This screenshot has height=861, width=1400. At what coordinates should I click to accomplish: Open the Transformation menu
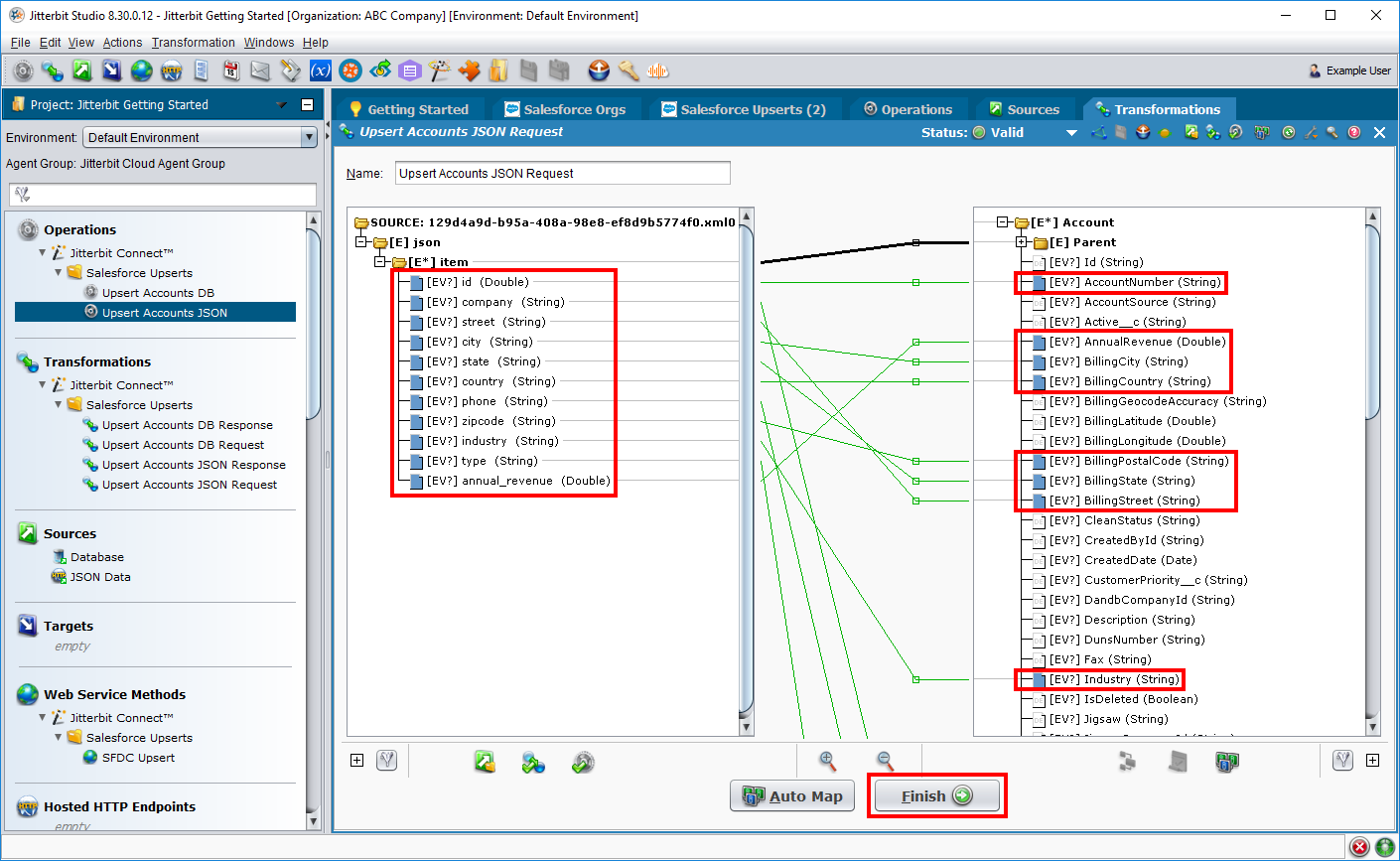click(x=193, y=43)
